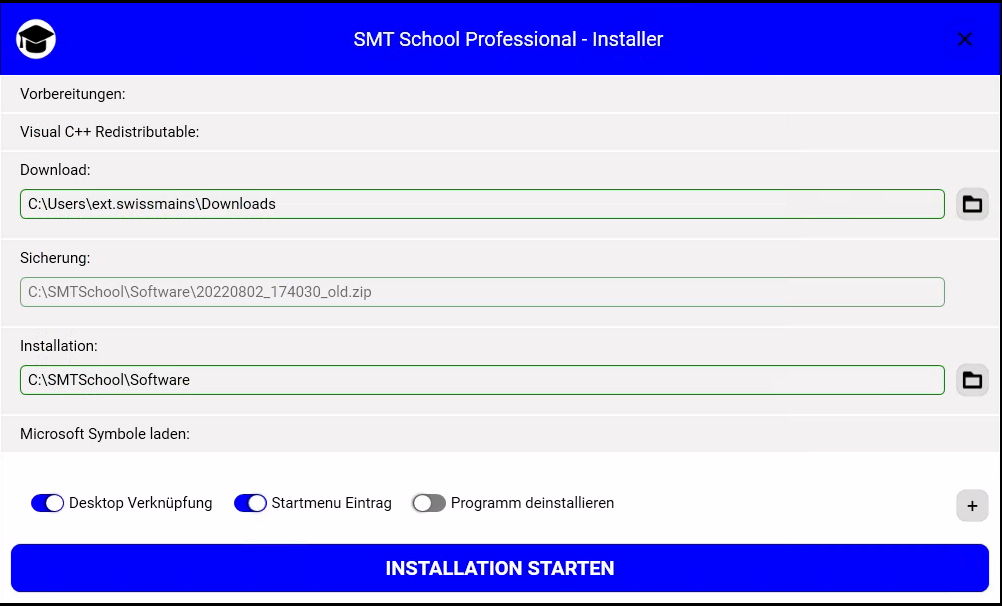Click the Download path input field
The width and height of the screenshot is (1002, 606).
click(482, 204)
